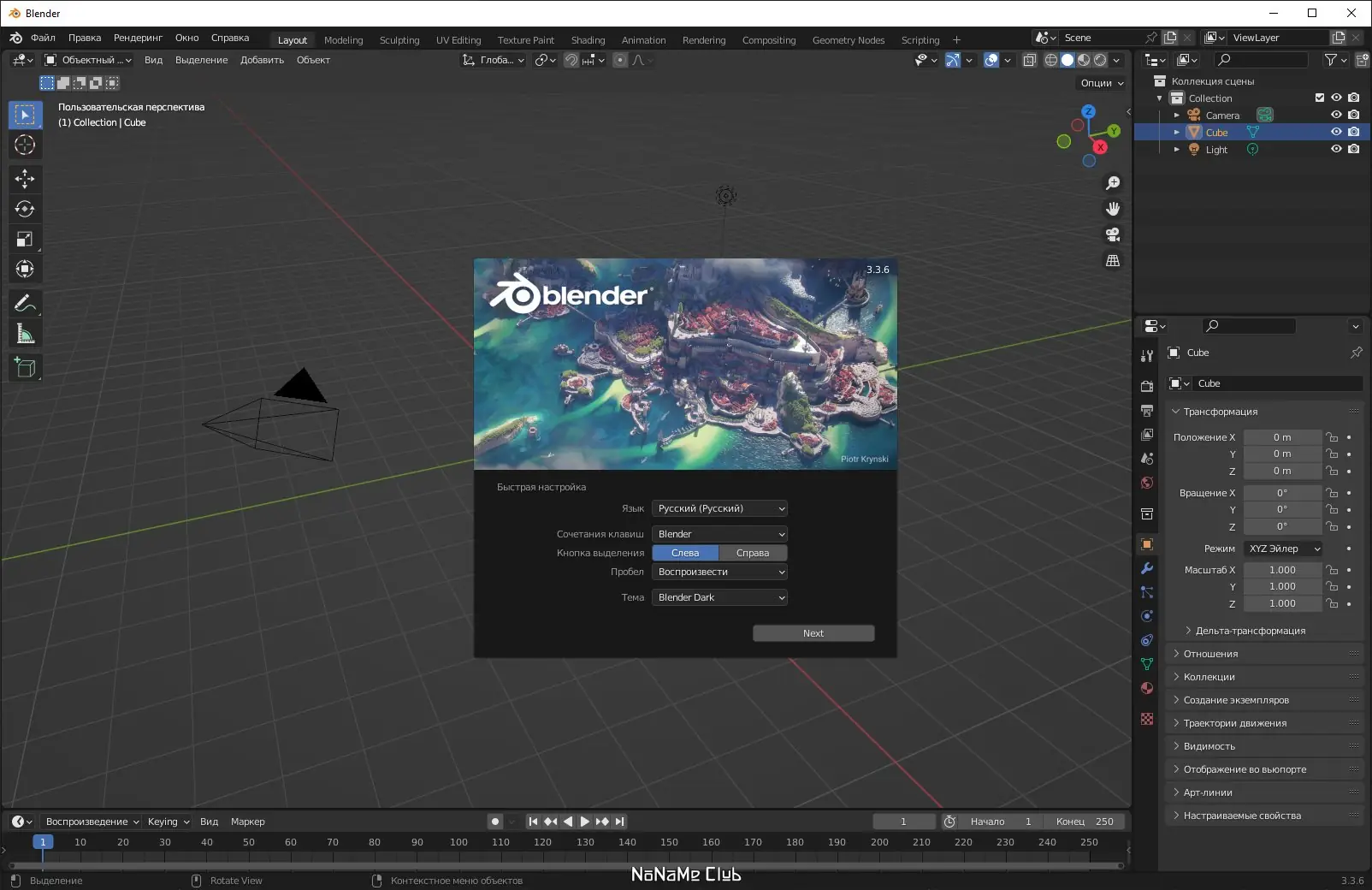Click the Вращение X value field

click(1282, 493)
